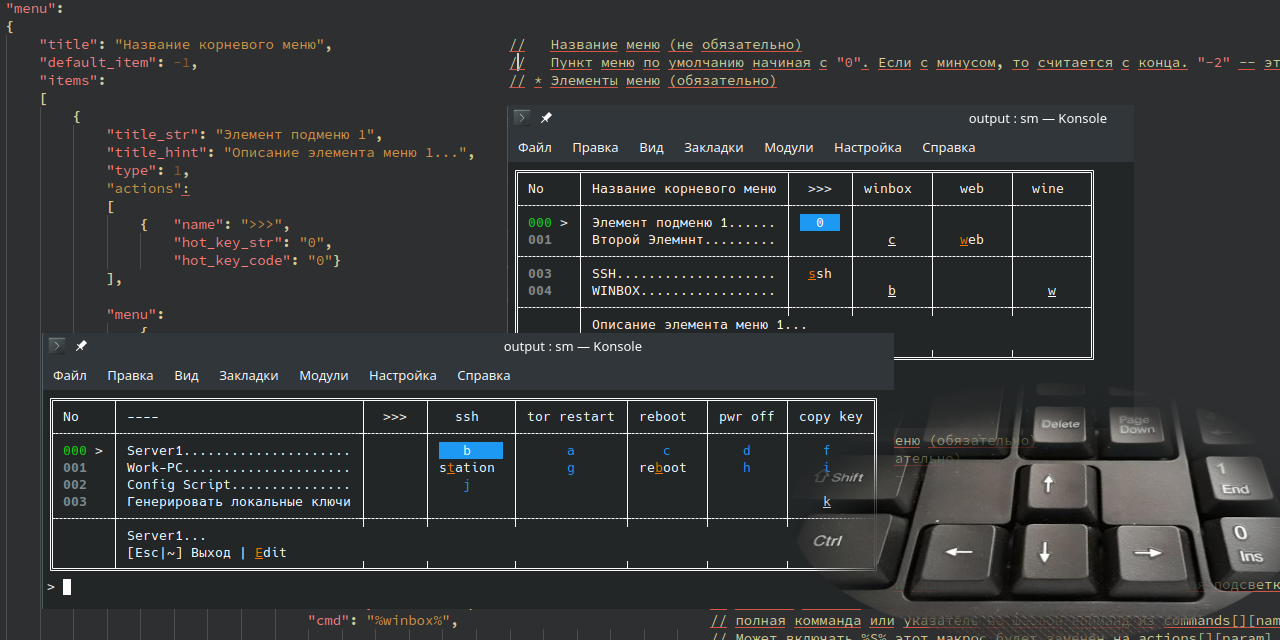Click the 'wine' column header
Viewport: 1280px width, 640px height.
click(x=1048, y=189)
